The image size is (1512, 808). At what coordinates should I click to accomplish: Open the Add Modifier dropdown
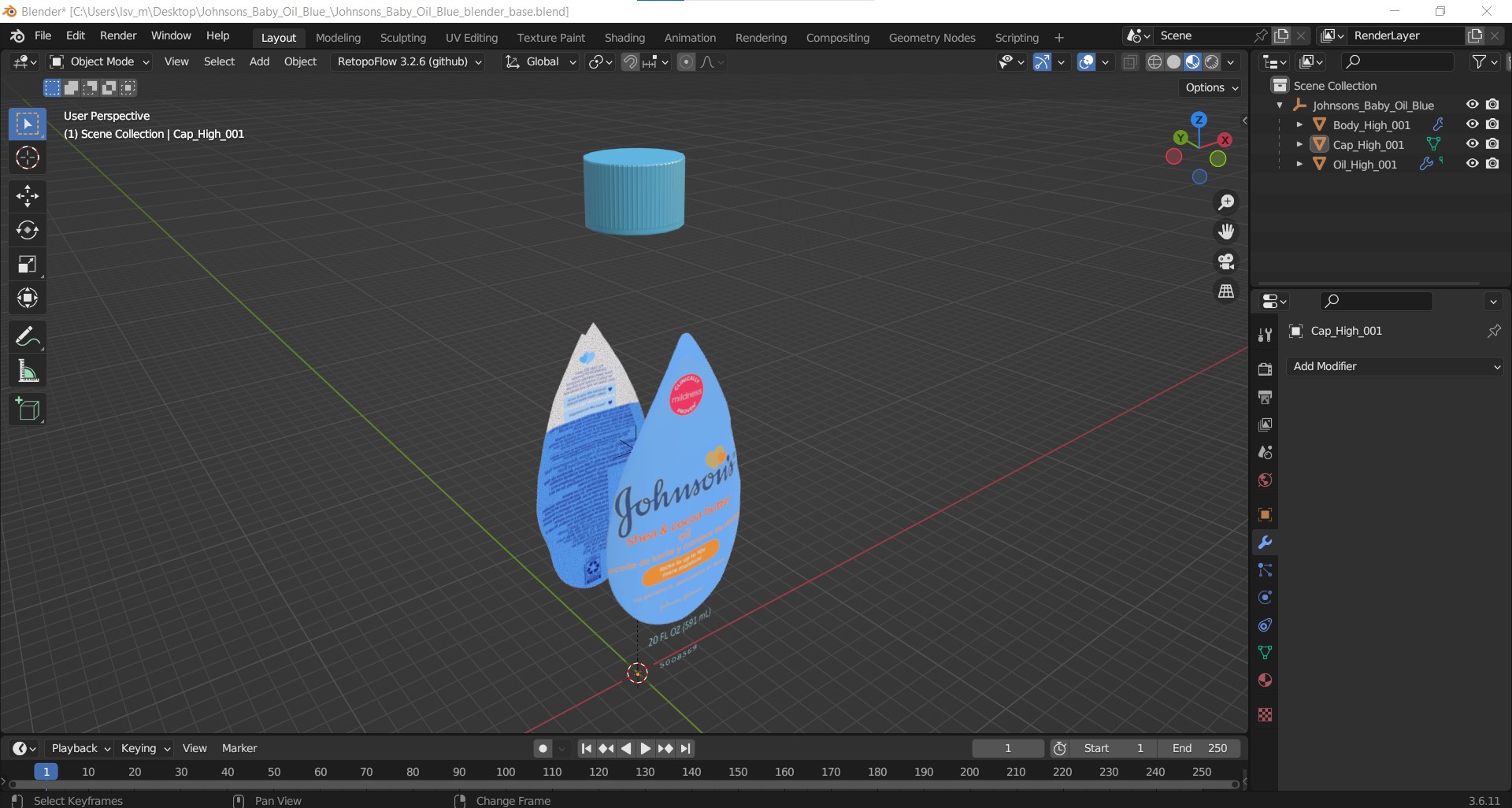(1395, 367)
